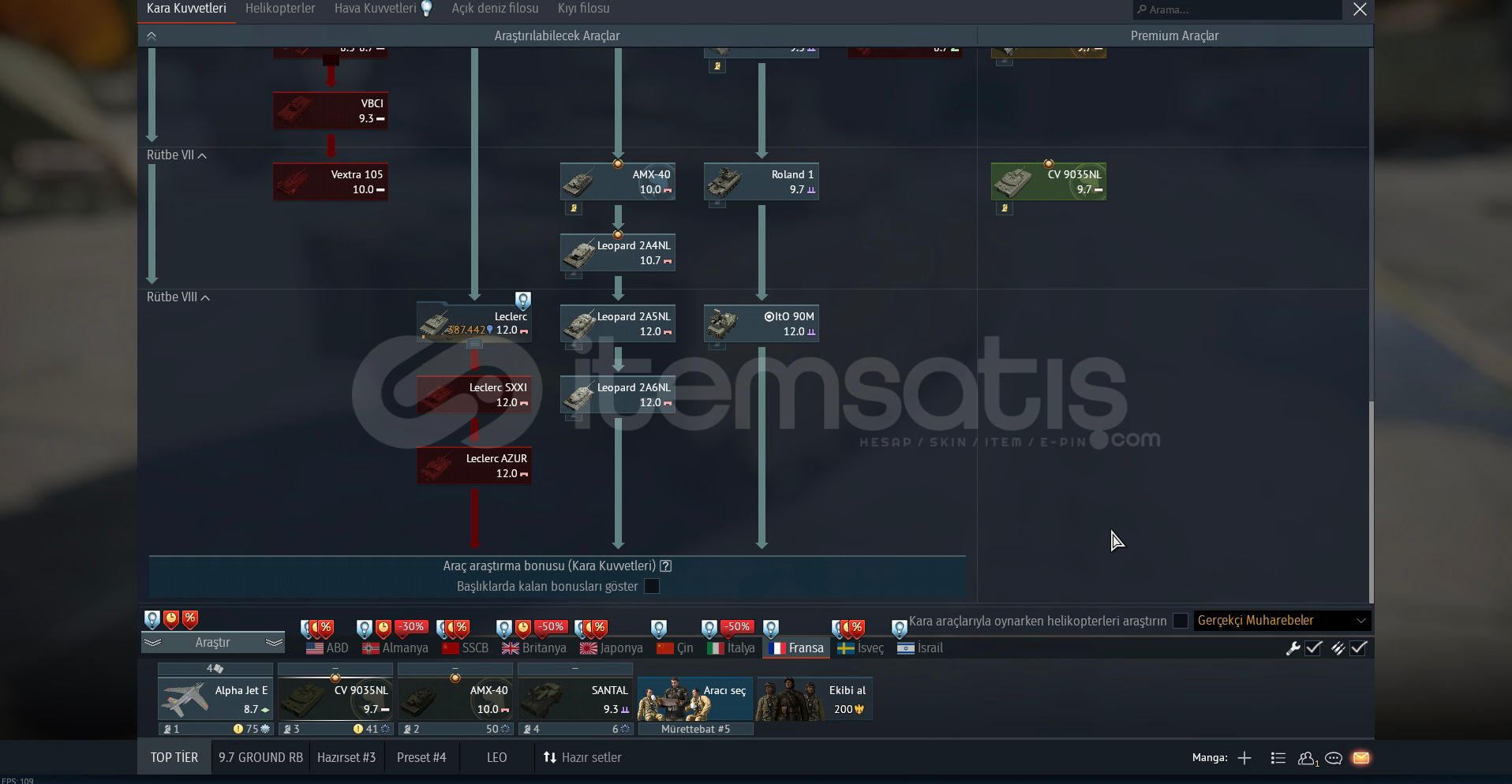
Task: Expand the folder under the Leclerc card
Action: click(474, 345)
